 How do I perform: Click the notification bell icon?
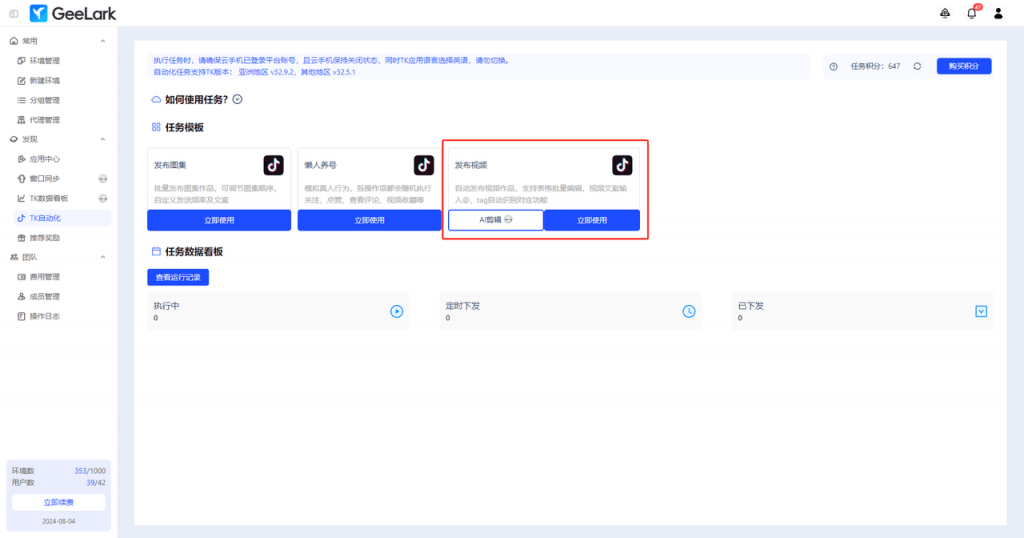click(971, 13)
